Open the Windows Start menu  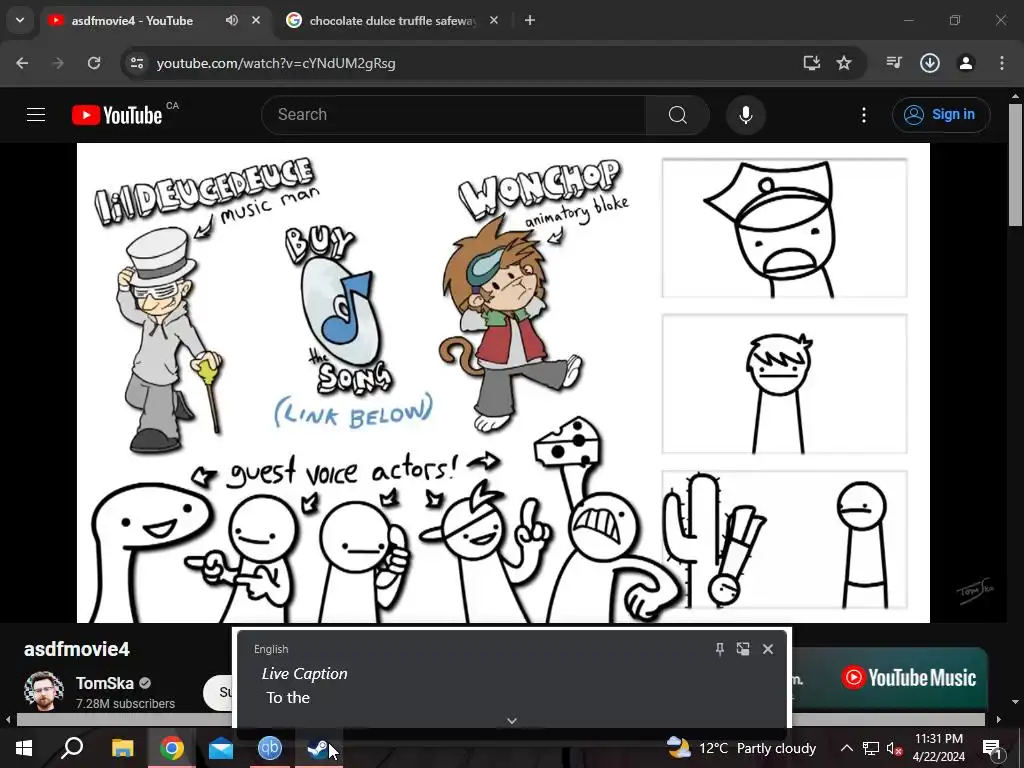pos(24,748)
